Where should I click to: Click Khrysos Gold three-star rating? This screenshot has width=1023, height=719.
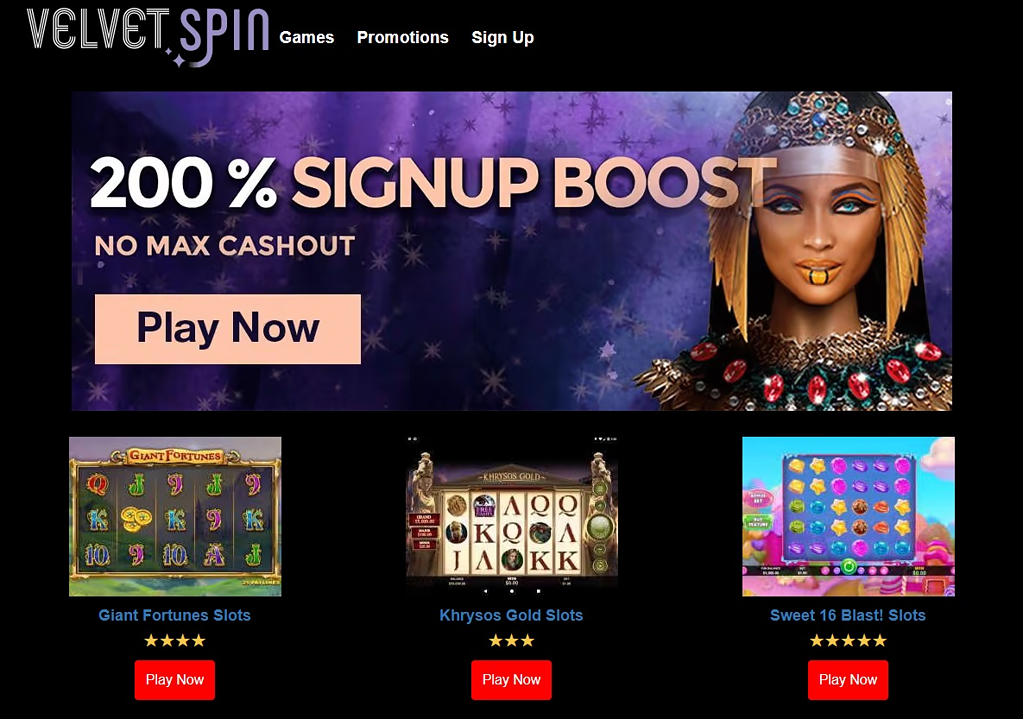coord(512,641)
